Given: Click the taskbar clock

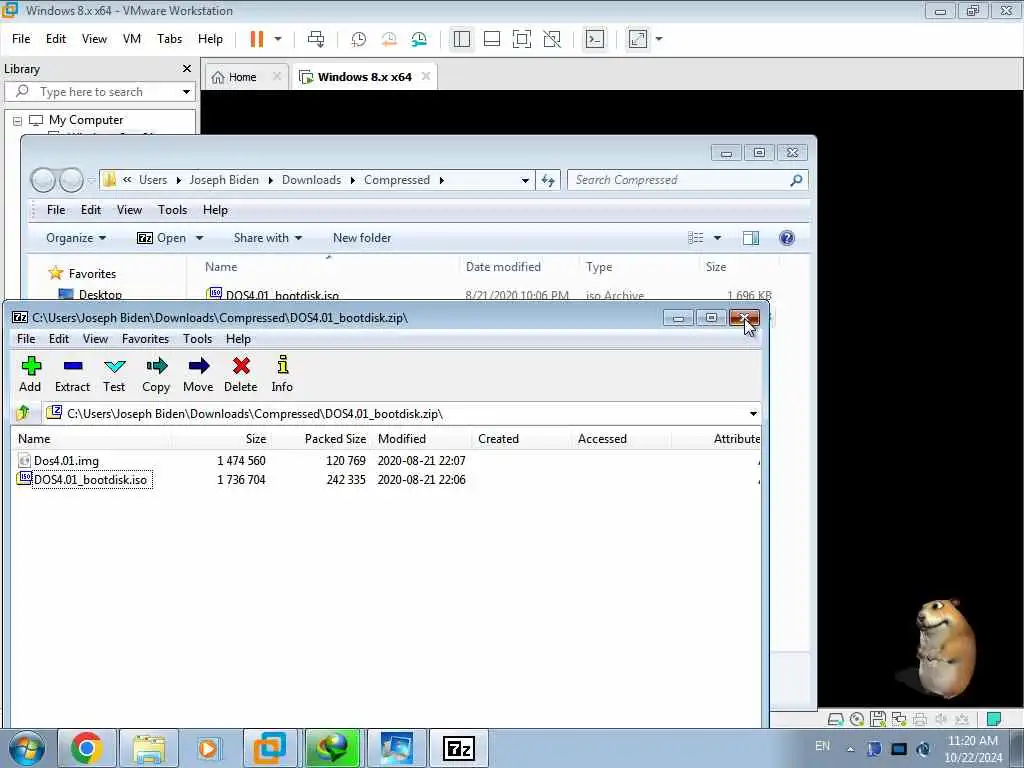Looking at the screenshot, I should 972,749.
